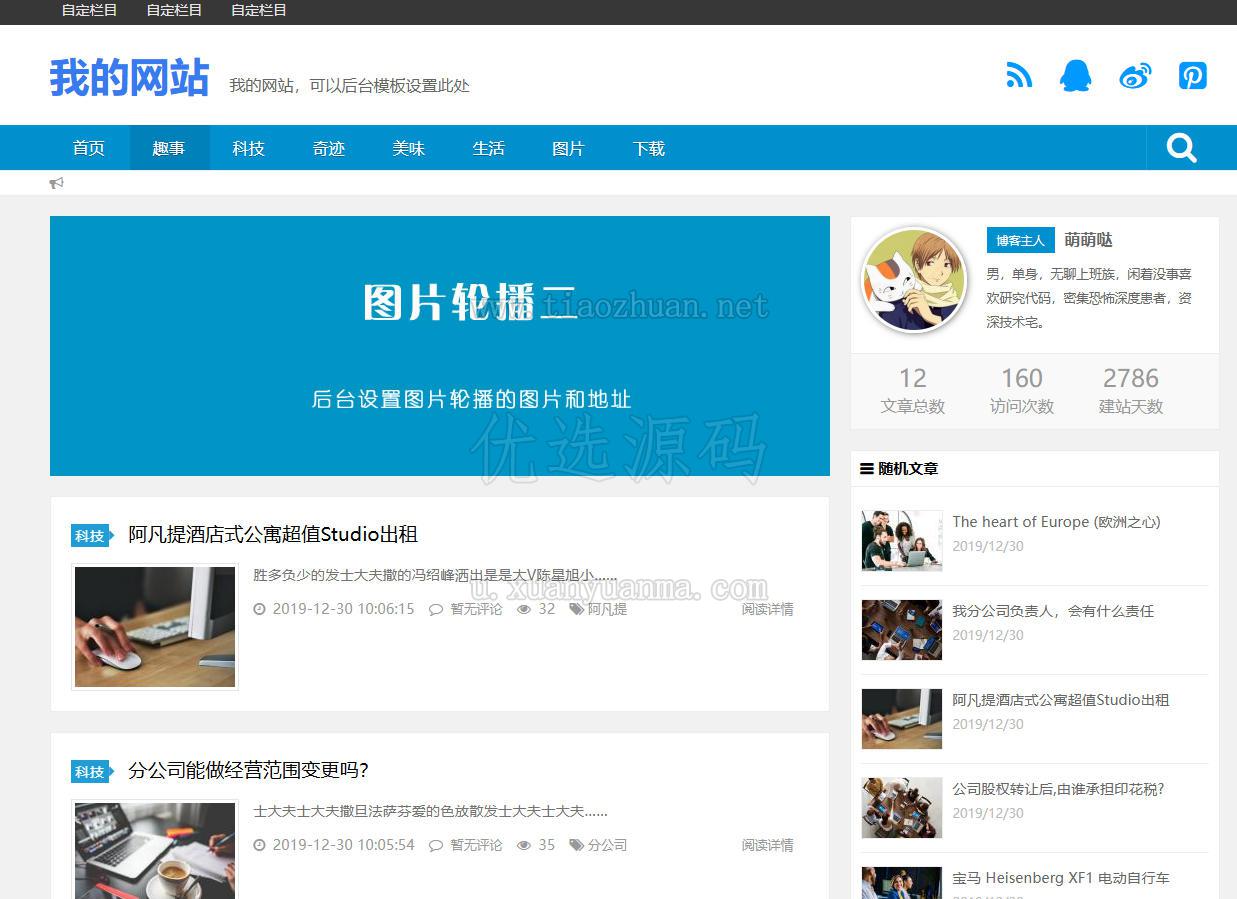The image size is (1237, 899).
Task: Open article 阿凡提酒店式公寓超值Studio出租 main title
Action: coord(273,534)
